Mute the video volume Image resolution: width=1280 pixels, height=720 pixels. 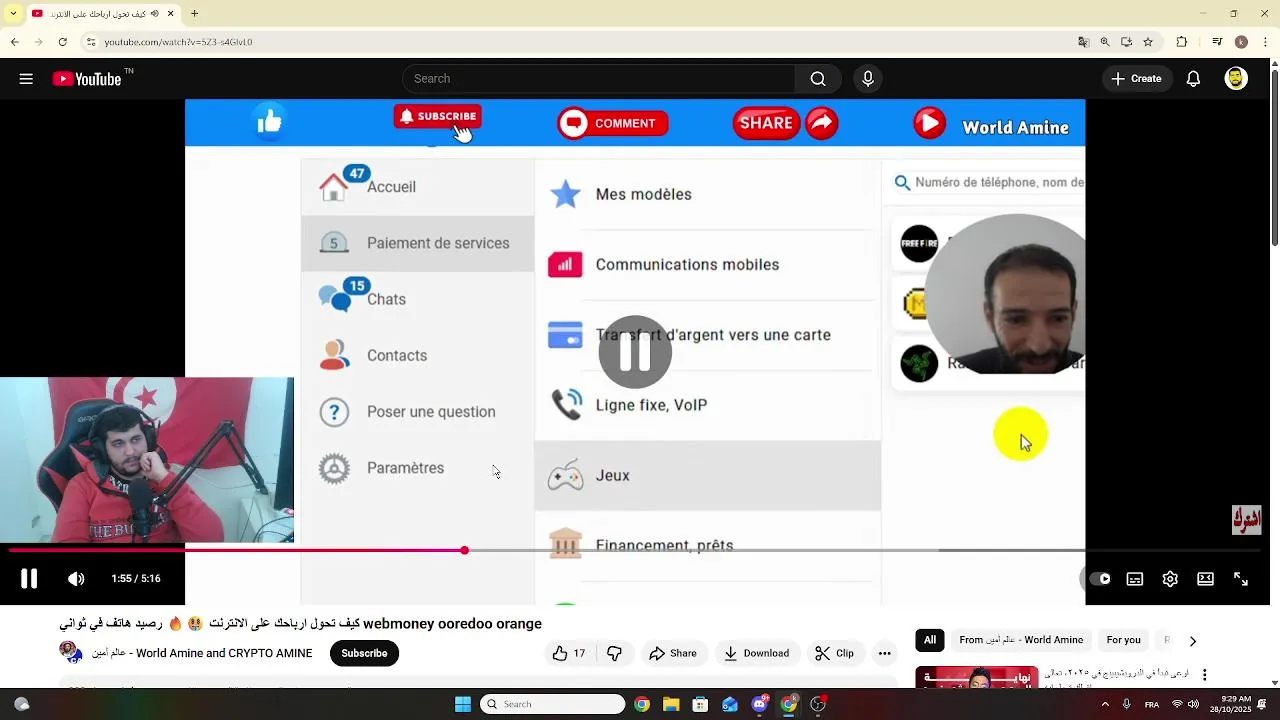(x=76, y=579)
